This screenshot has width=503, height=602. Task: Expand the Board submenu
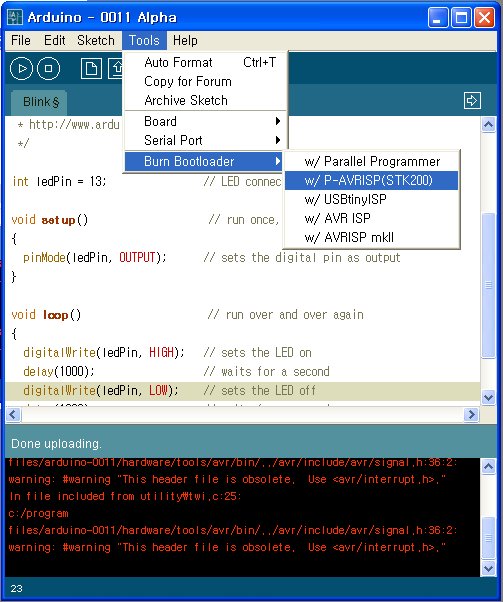(x=206, y=121)
